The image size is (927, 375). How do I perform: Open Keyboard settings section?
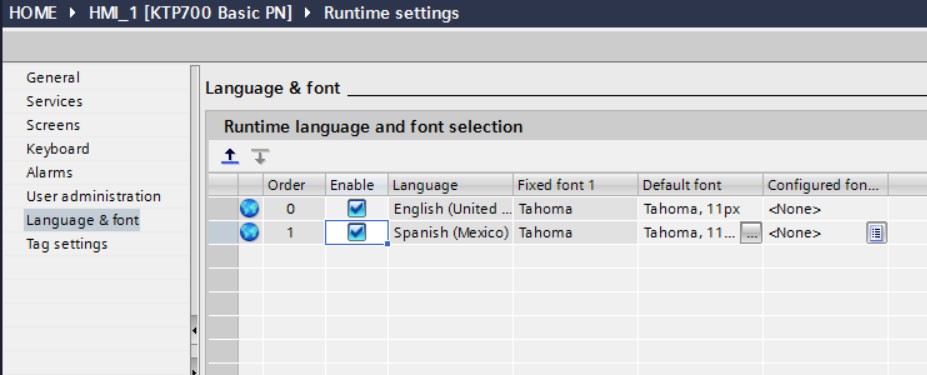click(57, 148)
